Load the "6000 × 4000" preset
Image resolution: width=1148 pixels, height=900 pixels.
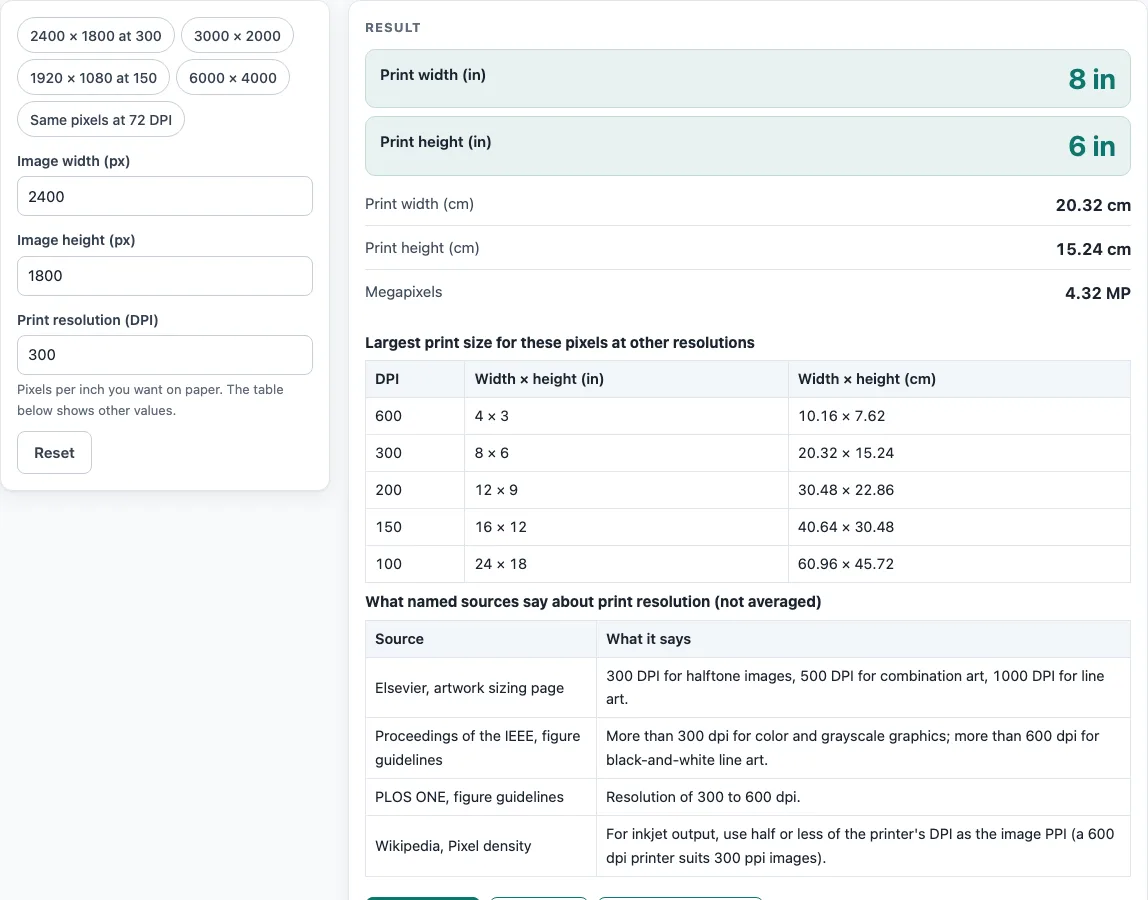point(233,78)
